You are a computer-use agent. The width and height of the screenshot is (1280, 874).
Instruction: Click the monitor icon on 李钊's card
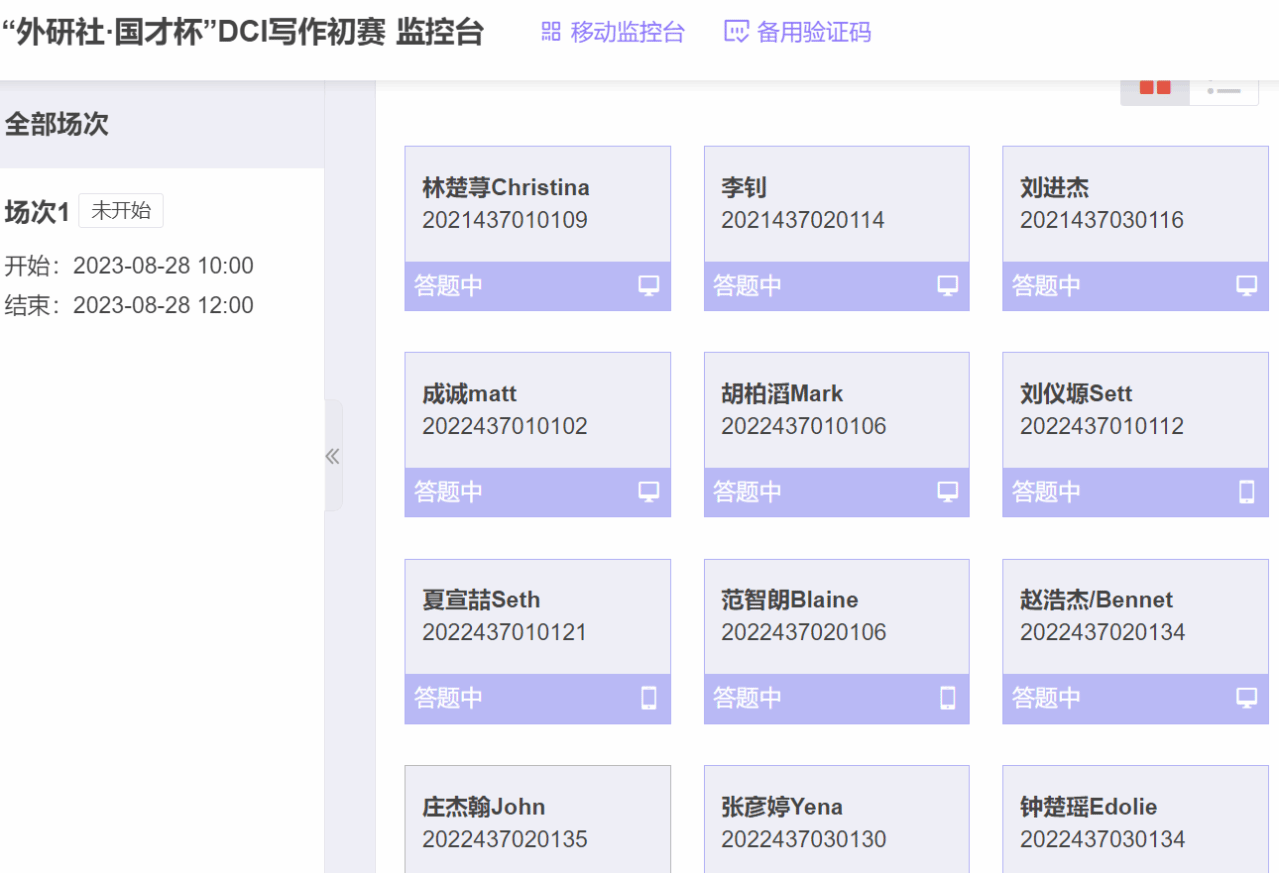(x=947, y=286)
